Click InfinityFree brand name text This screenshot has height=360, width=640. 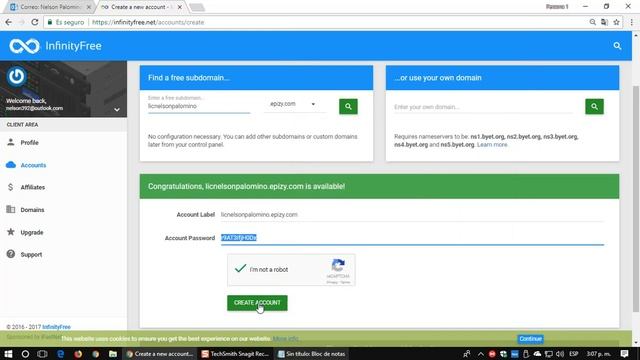click(73, 46)
